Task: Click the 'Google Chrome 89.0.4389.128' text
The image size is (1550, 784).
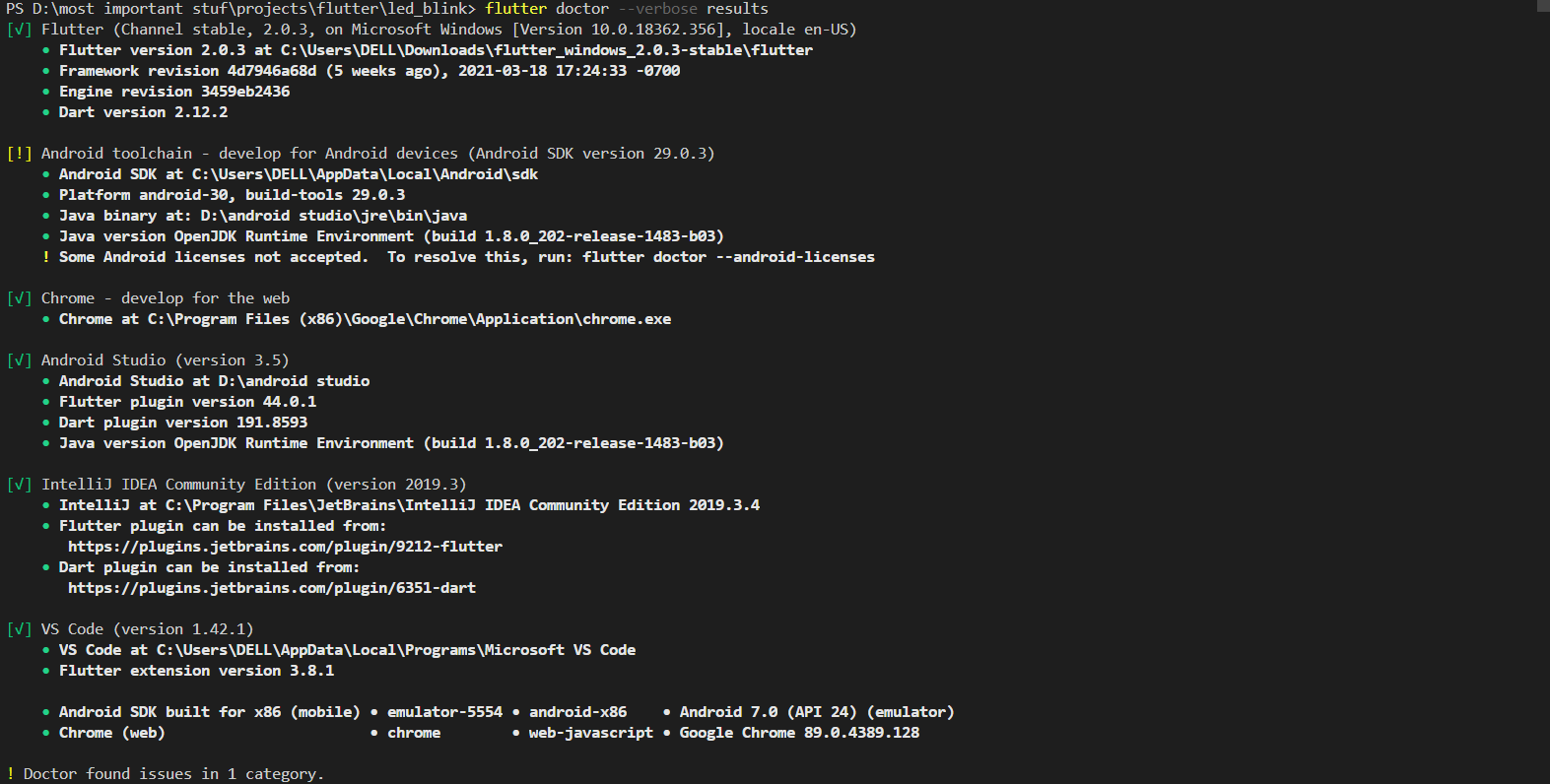Action: click(799, 733)
